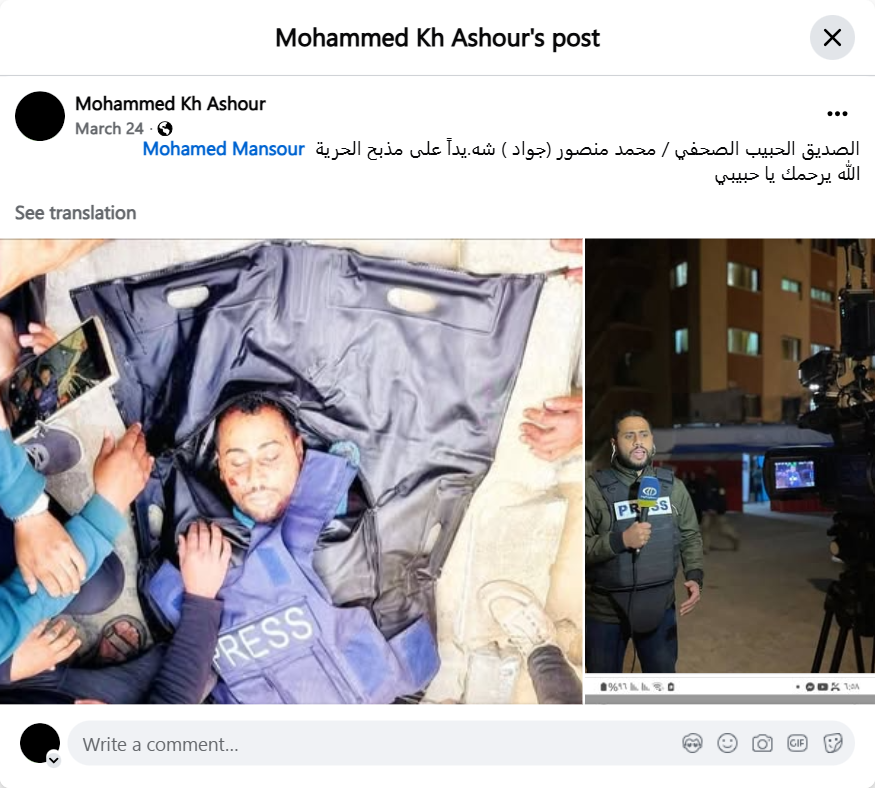
Task: Click the Arabic post caption text
Action: click(x=586, y=162)
